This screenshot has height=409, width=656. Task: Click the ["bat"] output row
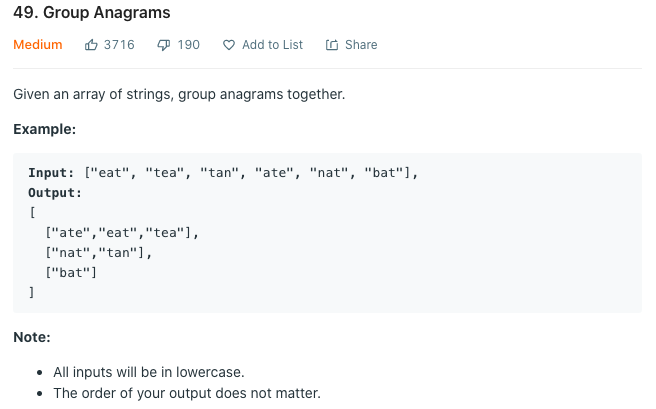[71, 273]
